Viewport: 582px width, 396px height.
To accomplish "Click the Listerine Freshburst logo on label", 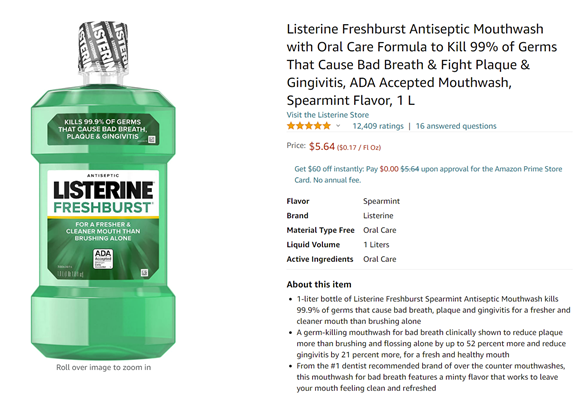I will pyautogui.click(x=103, y=197).
